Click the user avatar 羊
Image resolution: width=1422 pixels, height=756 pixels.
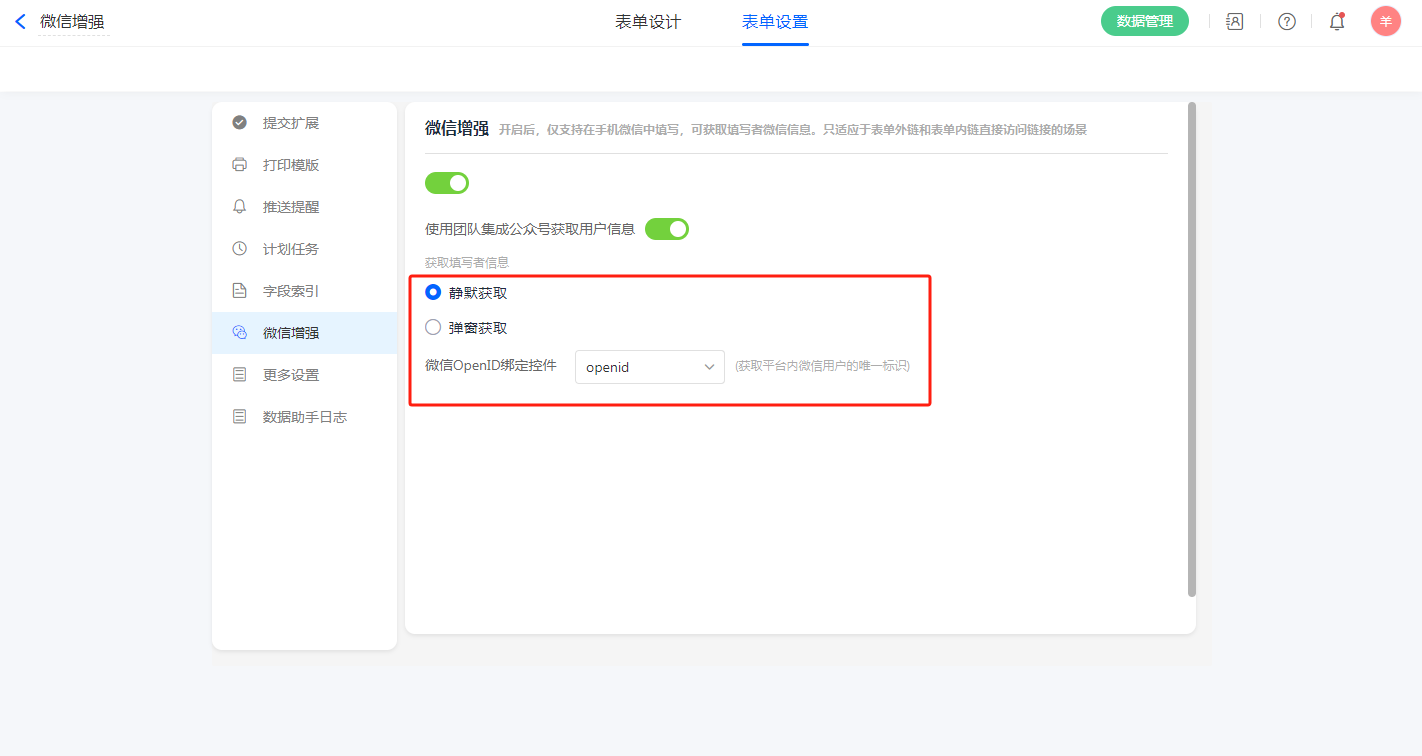(x=1385, y=21)
